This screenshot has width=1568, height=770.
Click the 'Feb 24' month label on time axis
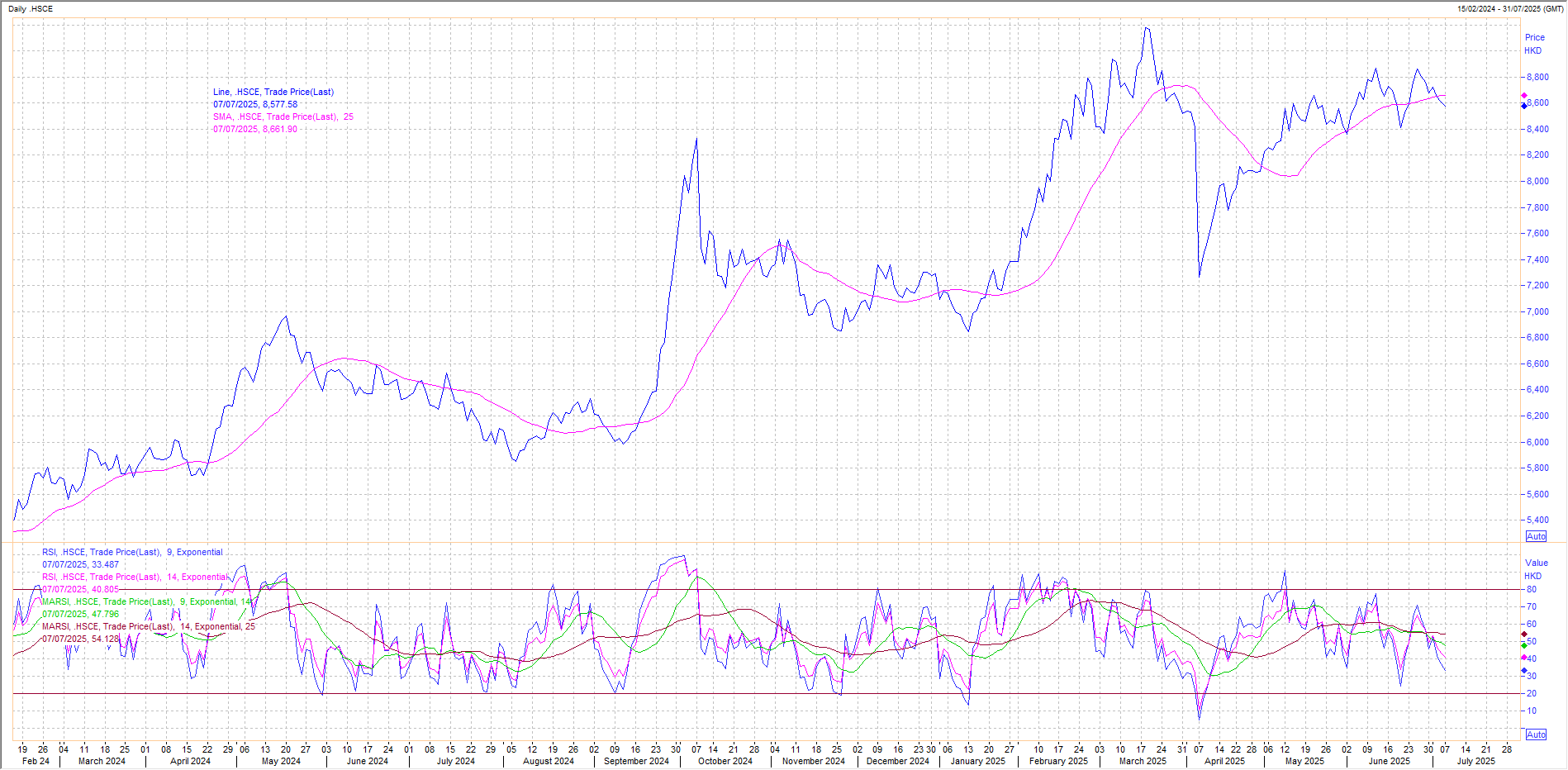[x=36, y=761]
